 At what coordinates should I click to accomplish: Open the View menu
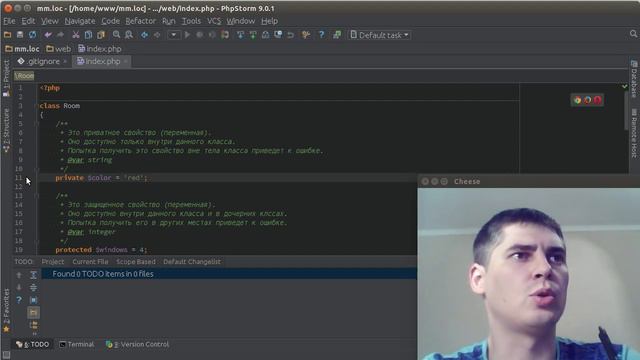tap(49, 21)
